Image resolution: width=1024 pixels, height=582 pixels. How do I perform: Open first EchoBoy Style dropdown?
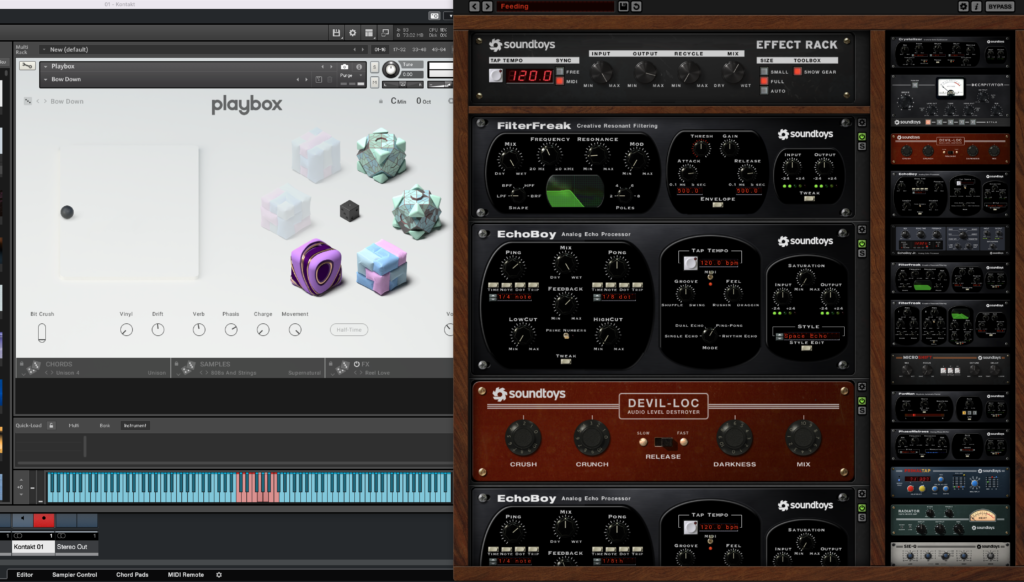pyautogui.click(x=780, y=336)
